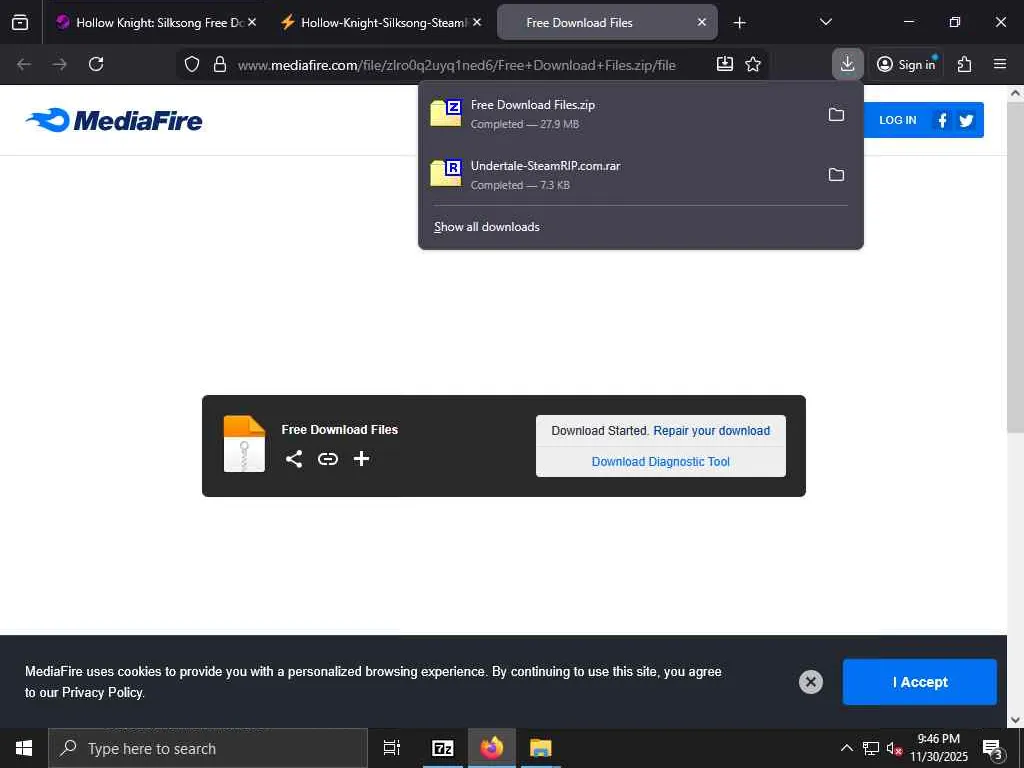
Task: Click the zip file thumbnail on download card
Action: pyautogui.click(x=244, y=444)
